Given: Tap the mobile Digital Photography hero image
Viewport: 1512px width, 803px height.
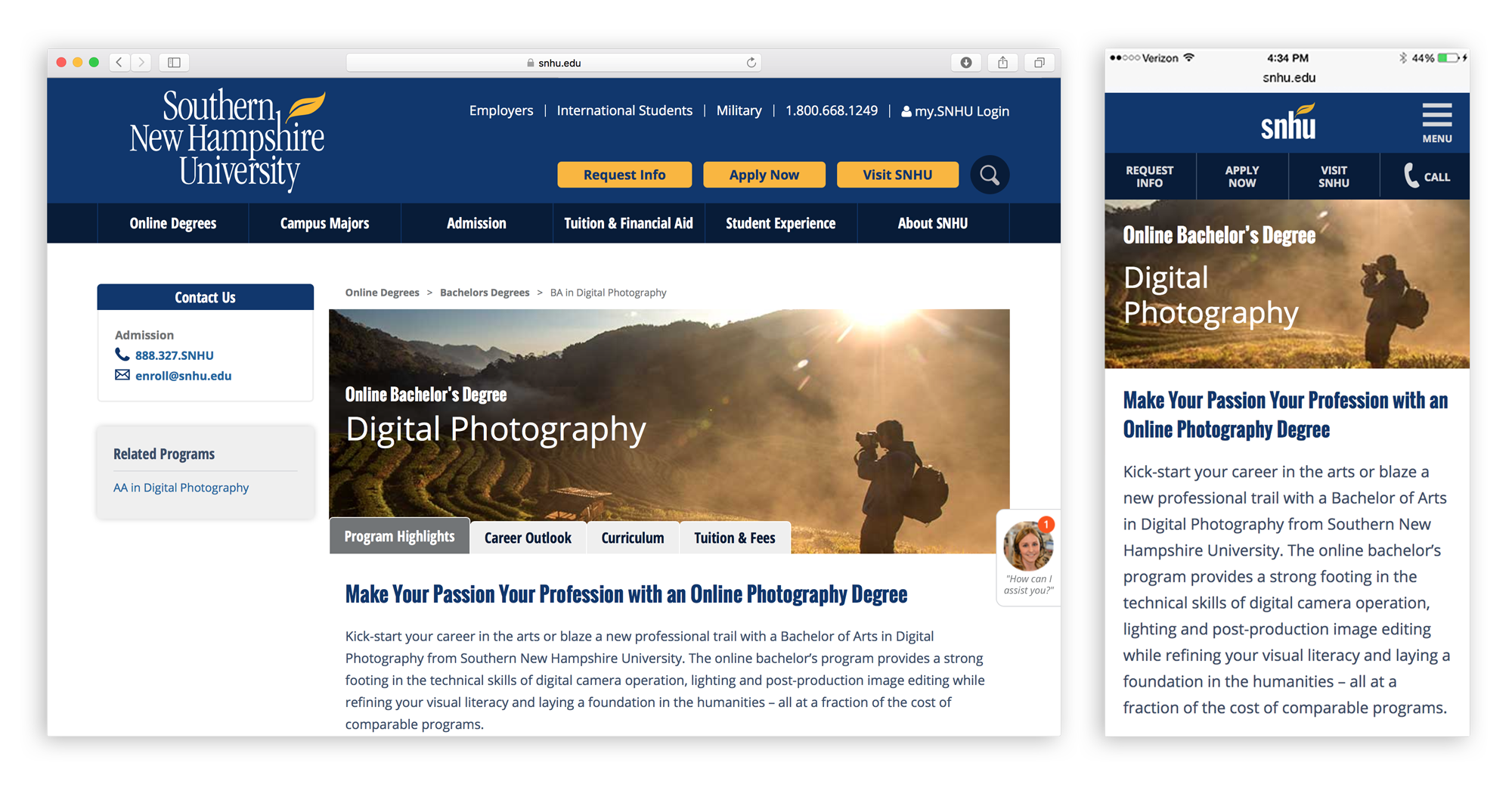Looking at the screenshot, I should (1287, 284).
